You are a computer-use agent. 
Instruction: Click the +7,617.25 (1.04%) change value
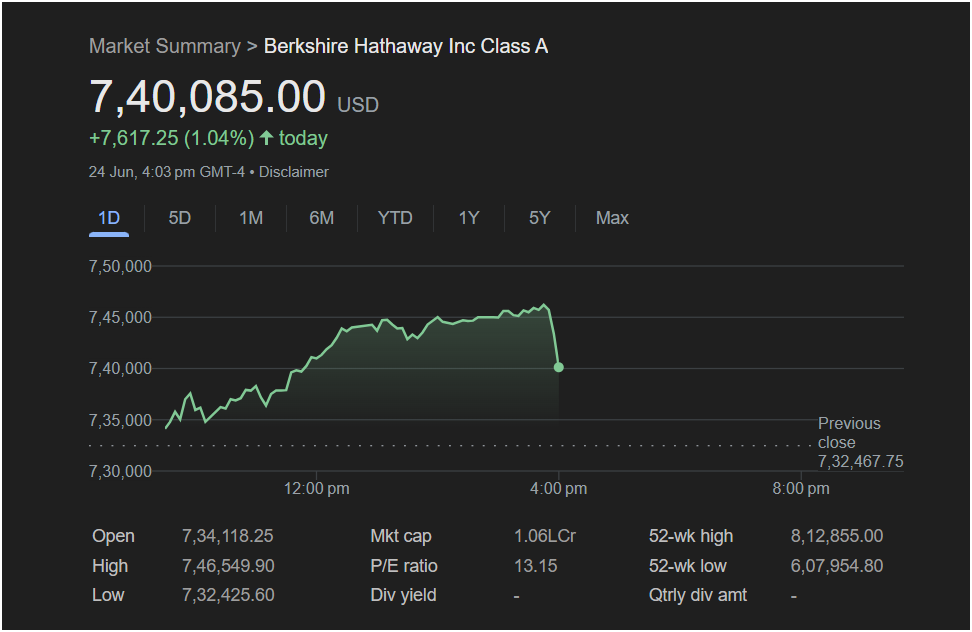point(172,138)
